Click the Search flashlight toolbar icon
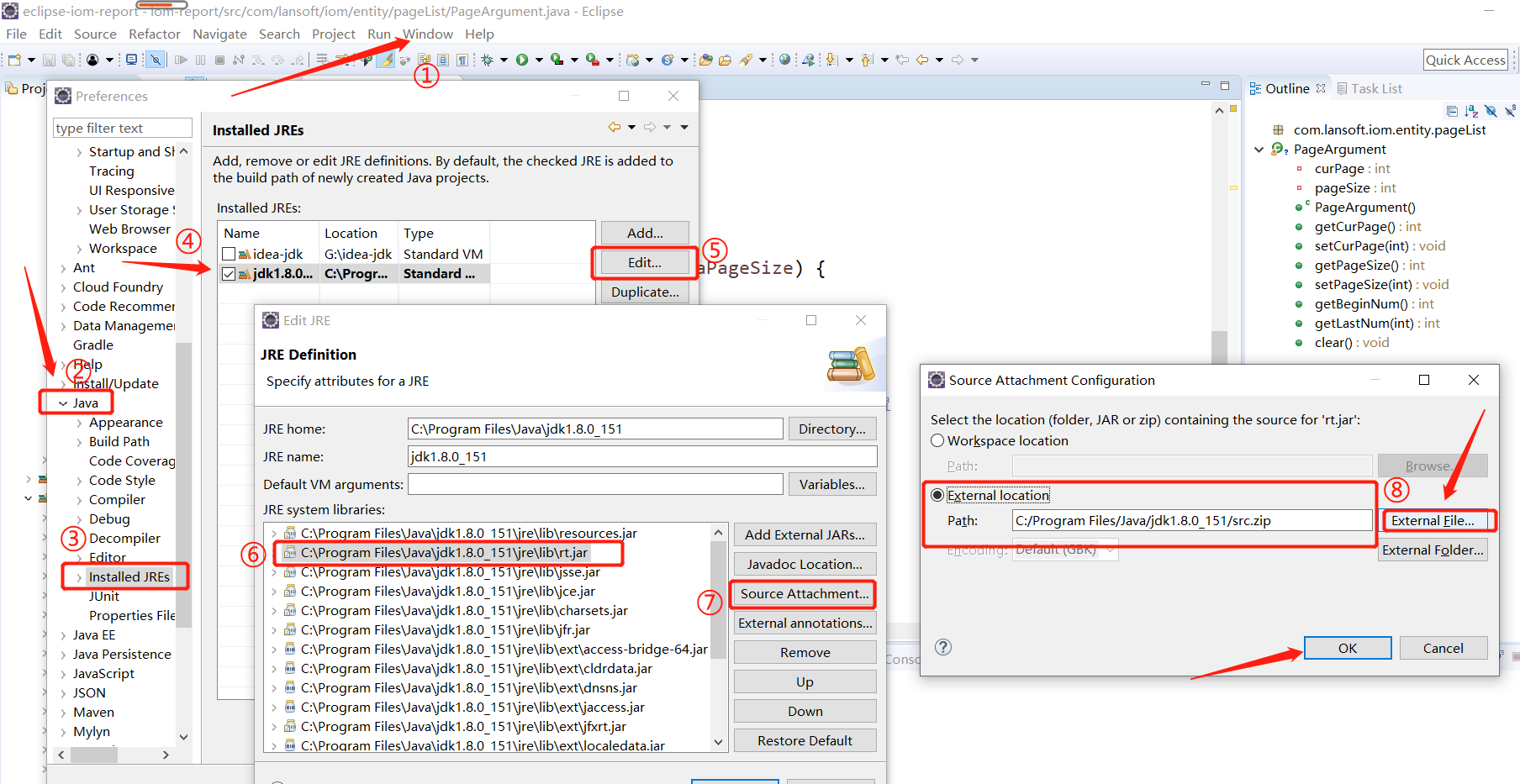 tap(746, 60)
